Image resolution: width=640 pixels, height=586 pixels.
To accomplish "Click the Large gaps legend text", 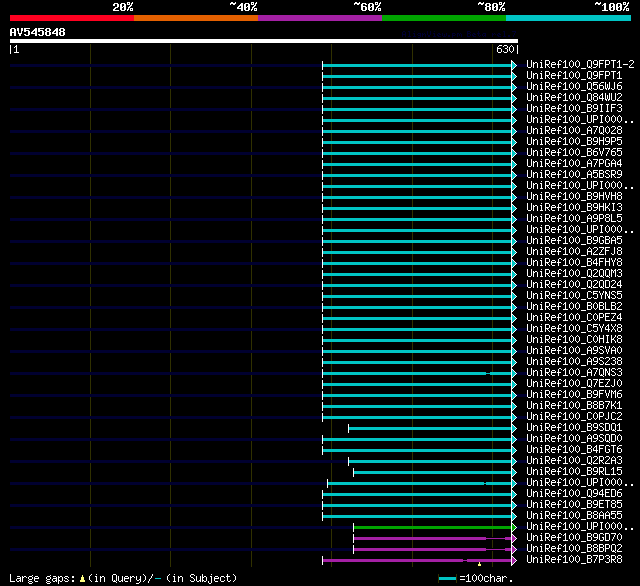I will click(123, 578).
